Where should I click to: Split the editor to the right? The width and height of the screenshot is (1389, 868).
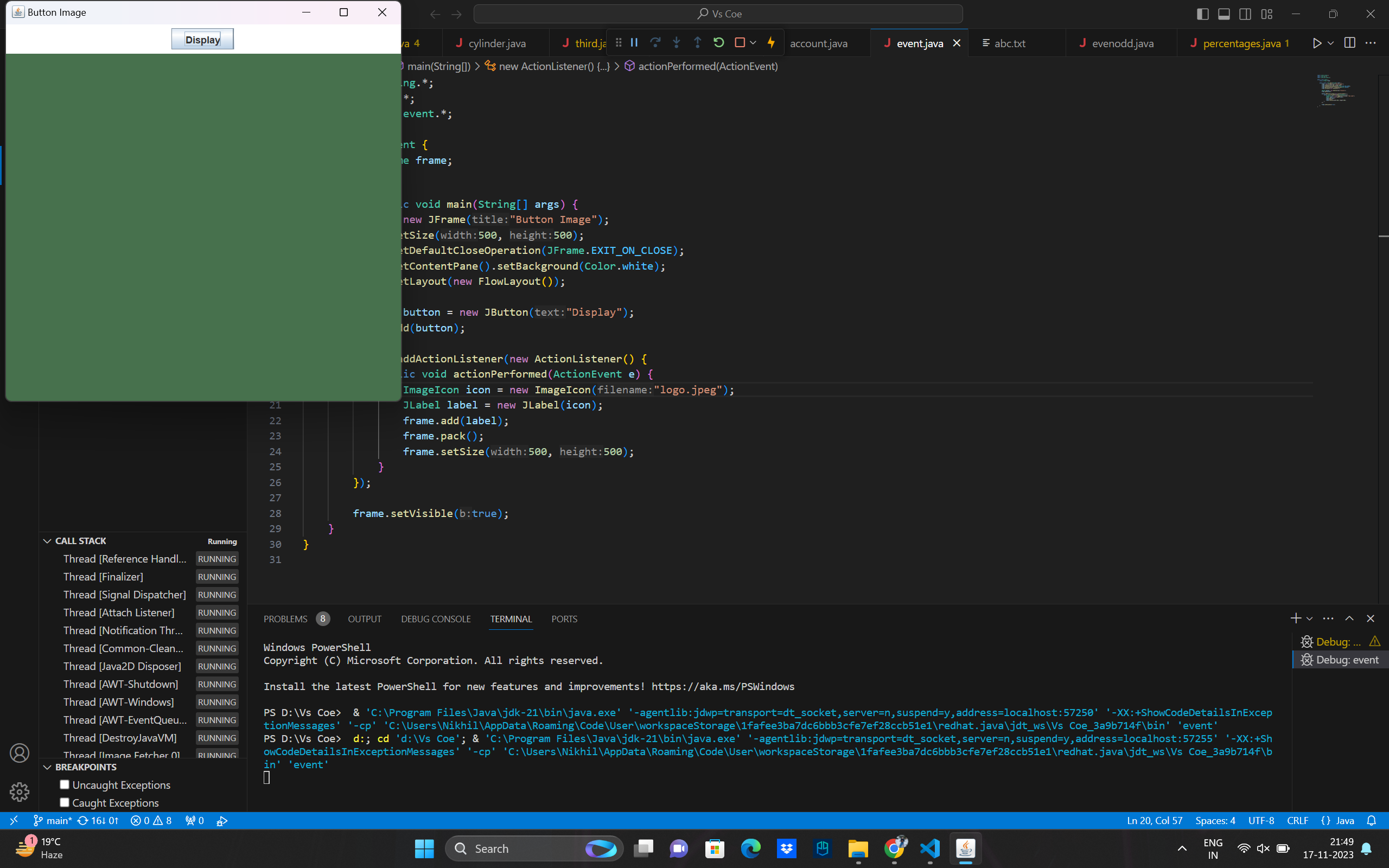pos(1349,43)
